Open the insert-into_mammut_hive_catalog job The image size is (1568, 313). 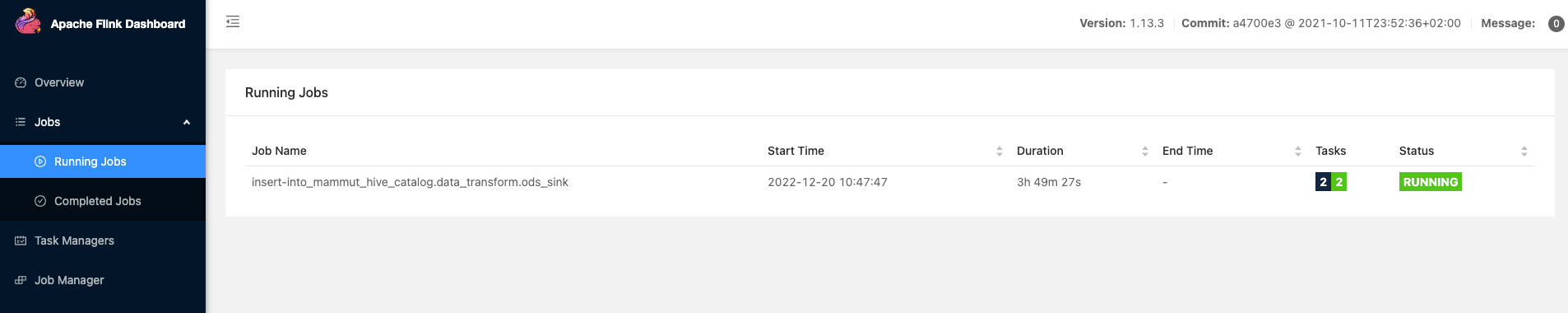pos(410,182)
